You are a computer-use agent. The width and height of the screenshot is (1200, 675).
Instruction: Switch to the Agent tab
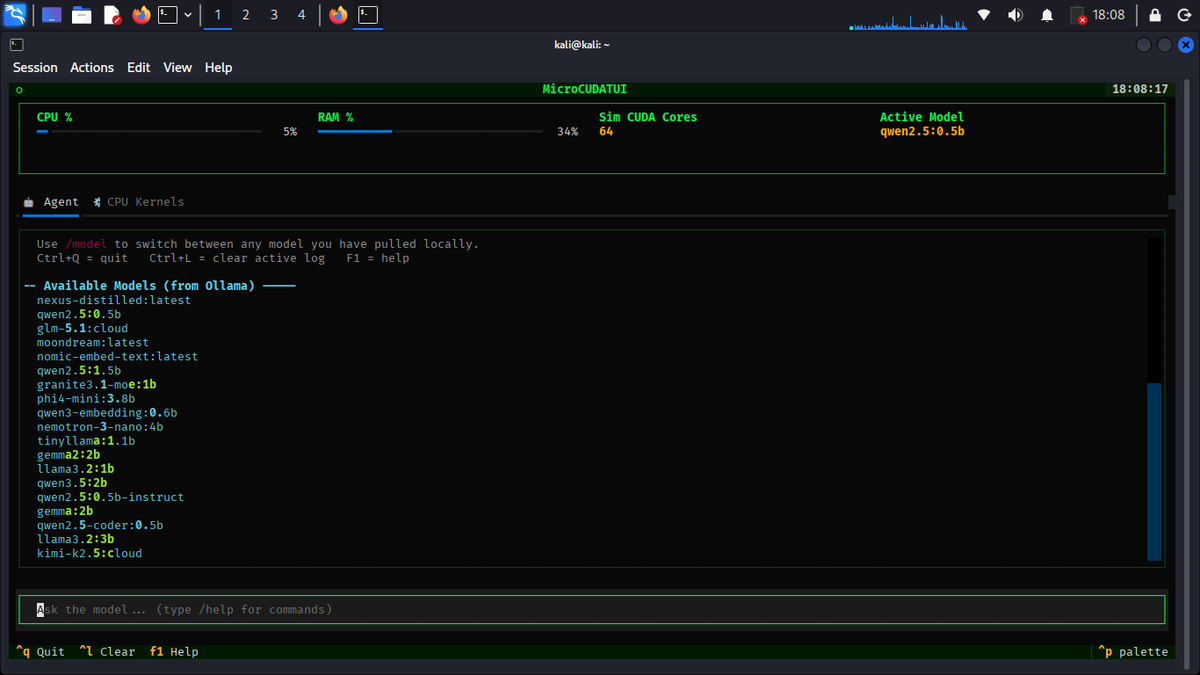pyautogui.click(x=51, y=202)
